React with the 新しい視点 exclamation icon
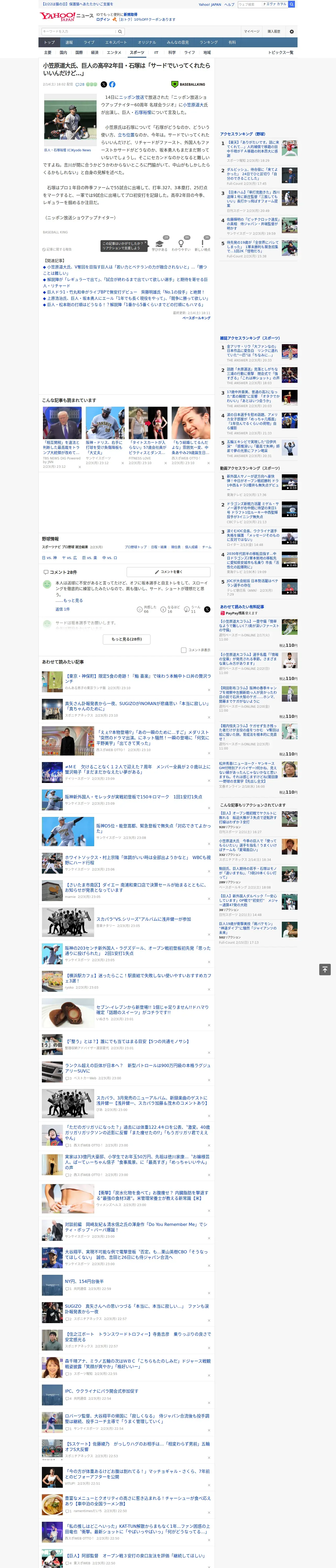Screen dimensions: 336x1568 (203, 244)
